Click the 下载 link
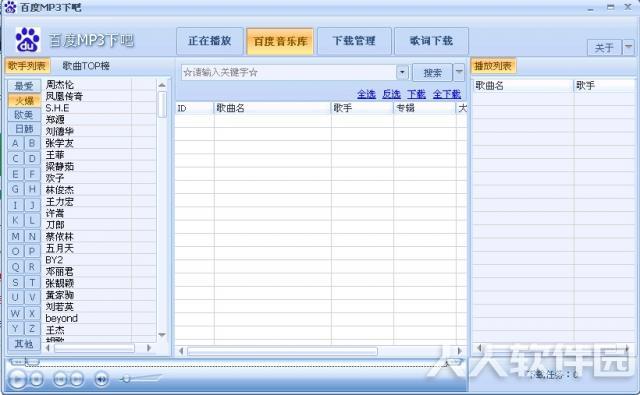Image resolution: width=640 pixels, height=395 pixels. point(416,94)
